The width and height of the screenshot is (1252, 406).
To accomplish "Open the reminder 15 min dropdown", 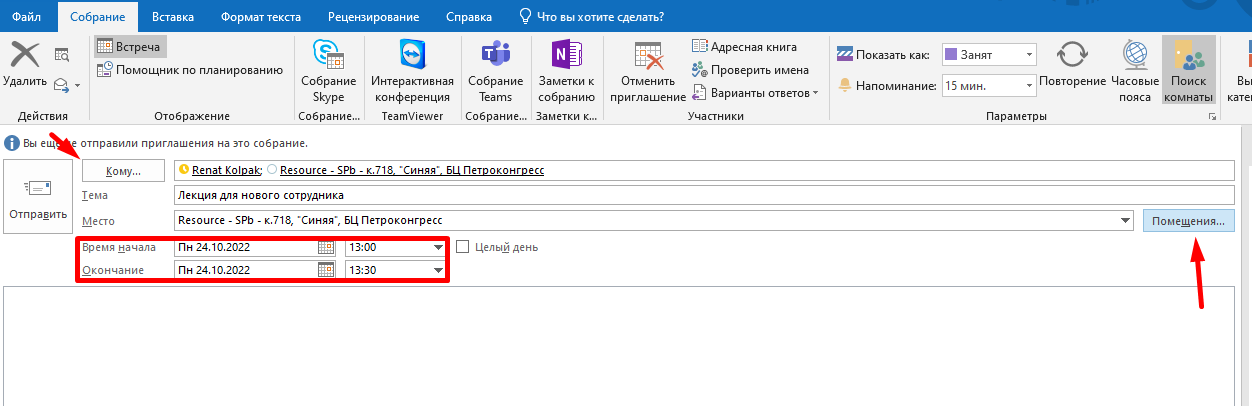I will 1026,86.
